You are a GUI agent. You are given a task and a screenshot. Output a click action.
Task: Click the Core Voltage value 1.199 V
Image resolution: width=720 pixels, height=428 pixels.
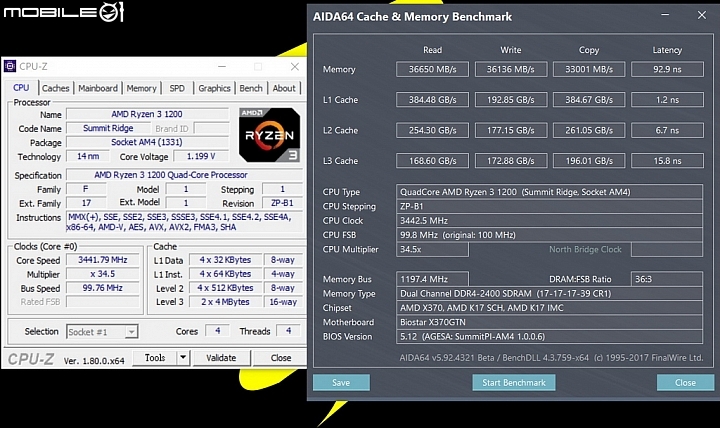pyautogui.click(x=201, y=157)
